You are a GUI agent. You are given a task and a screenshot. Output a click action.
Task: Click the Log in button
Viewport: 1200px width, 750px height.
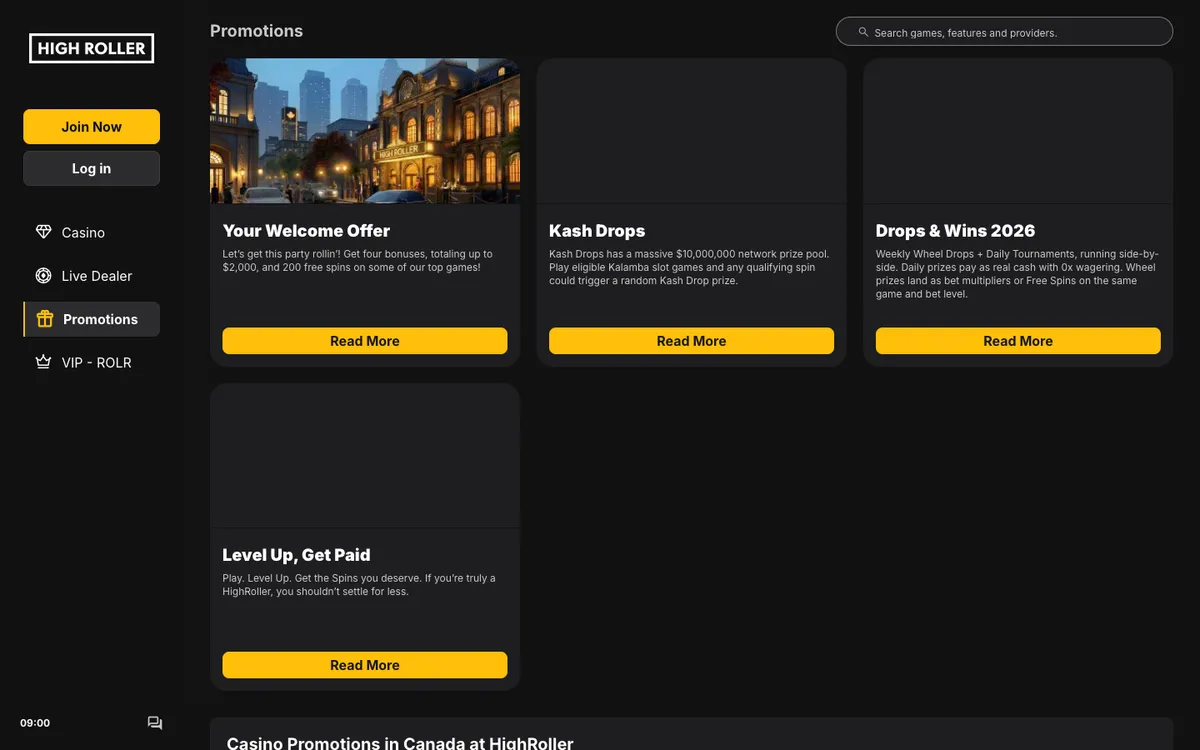pos(91,168)
